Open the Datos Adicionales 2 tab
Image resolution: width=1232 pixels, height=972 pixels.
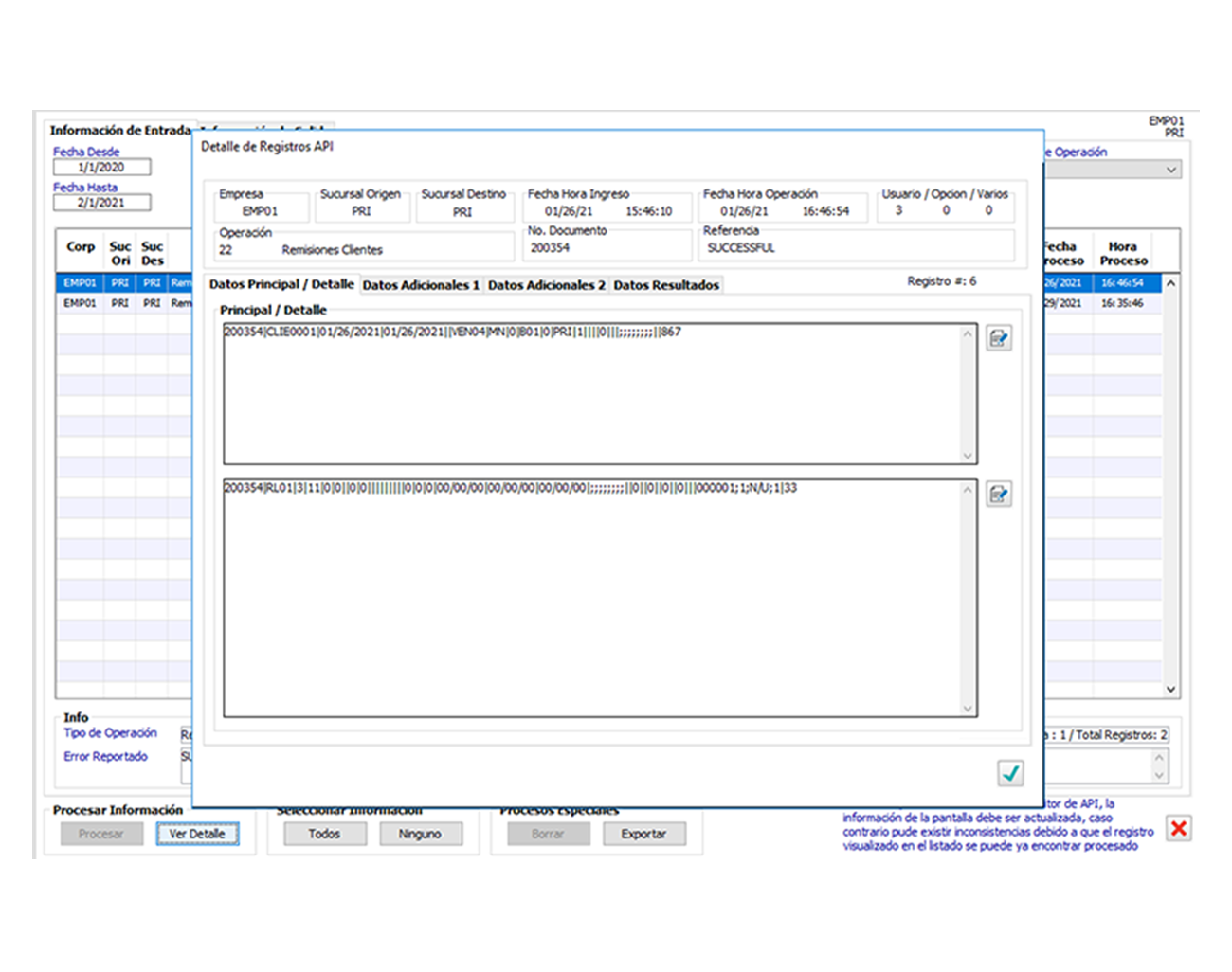tap(546, 285)
